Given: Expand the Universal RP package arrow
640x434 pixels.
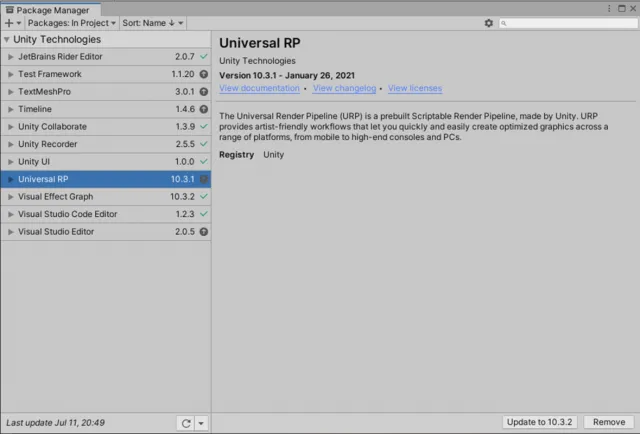Looking at the screenshot, I should (x=11, y=180).
